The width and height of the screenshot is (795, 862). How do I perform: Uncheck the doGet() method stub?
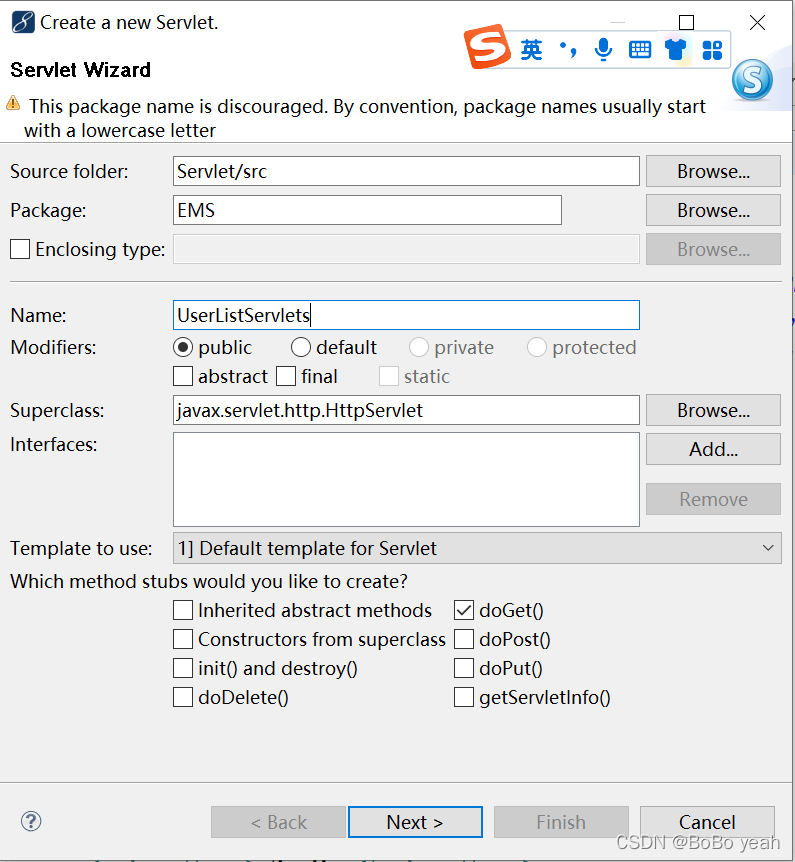click(x=464, y=610)
